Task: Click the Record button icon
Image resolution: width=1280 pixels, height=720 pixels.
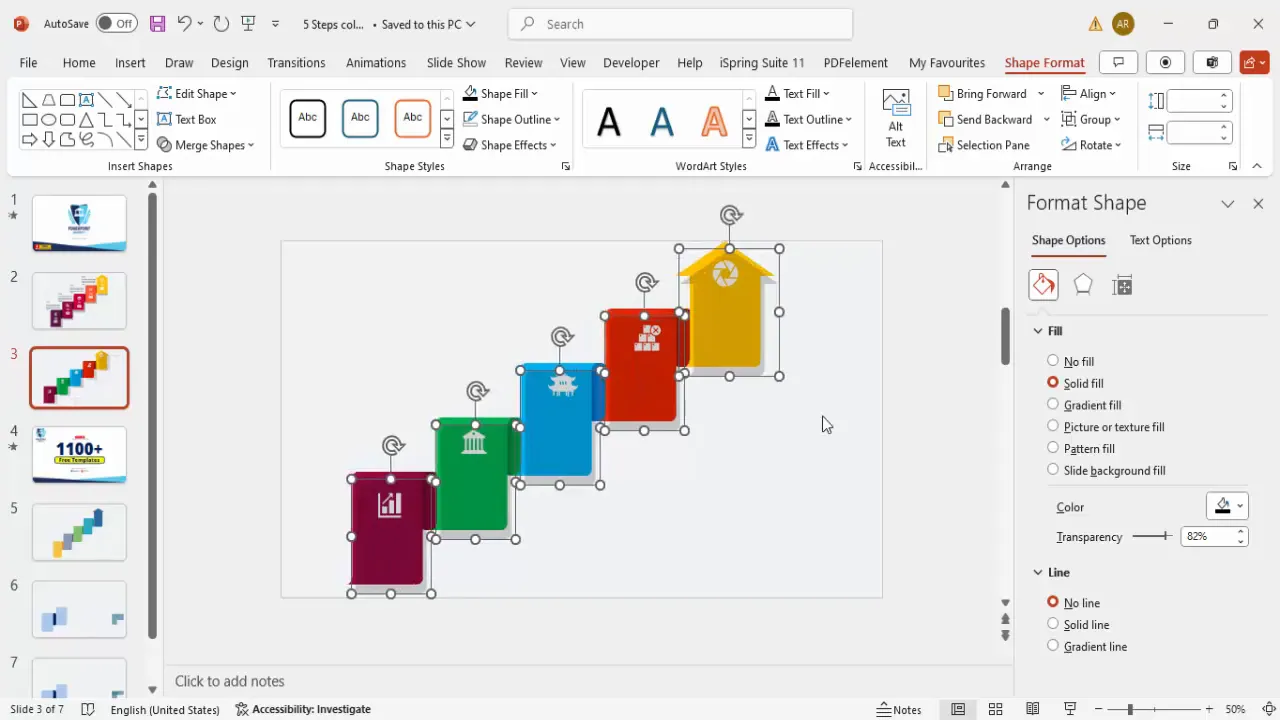Action: (1165, 62)
